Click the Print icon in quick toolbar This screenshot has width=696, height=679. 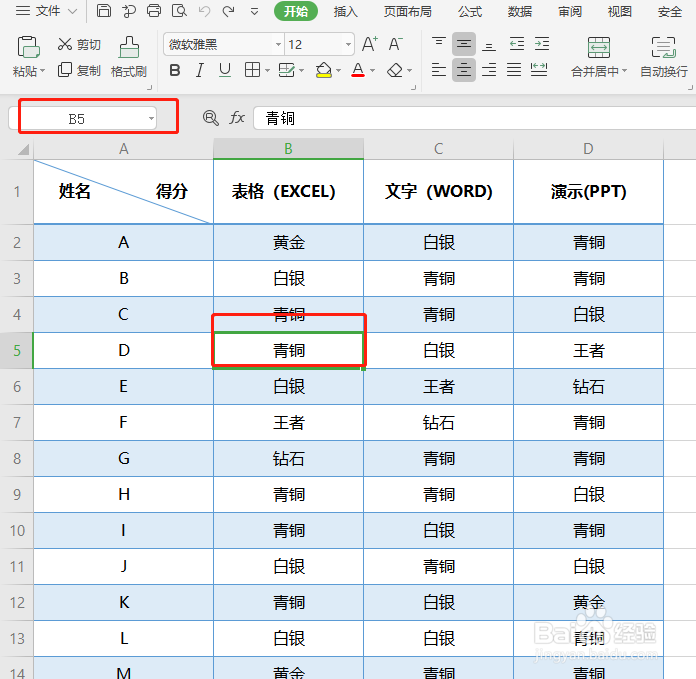pyautogui.click(x=154, y=10)
